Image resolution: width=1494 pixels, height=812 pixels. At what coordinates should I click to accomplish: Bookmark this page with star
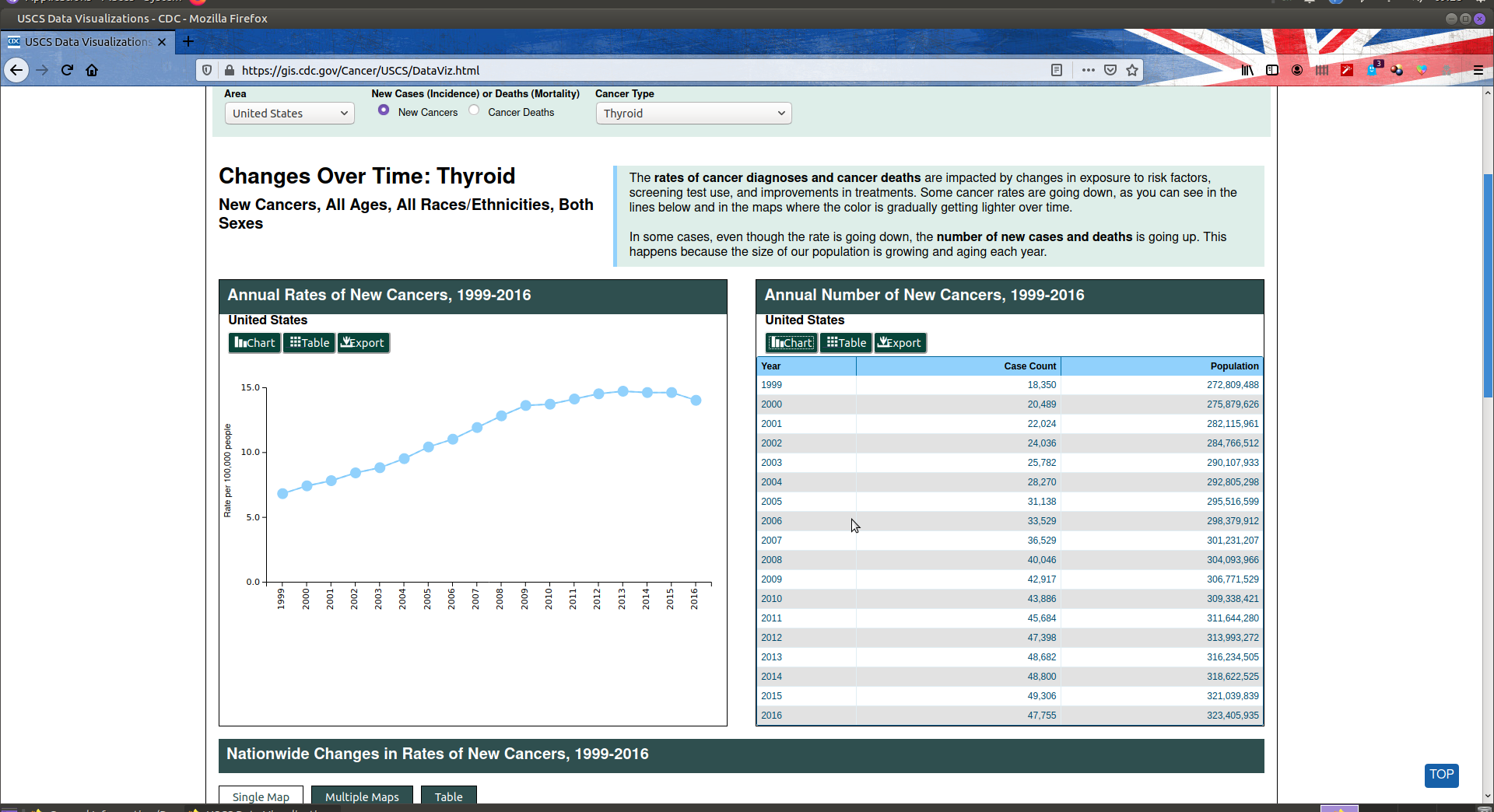[x=1132, y=70]
